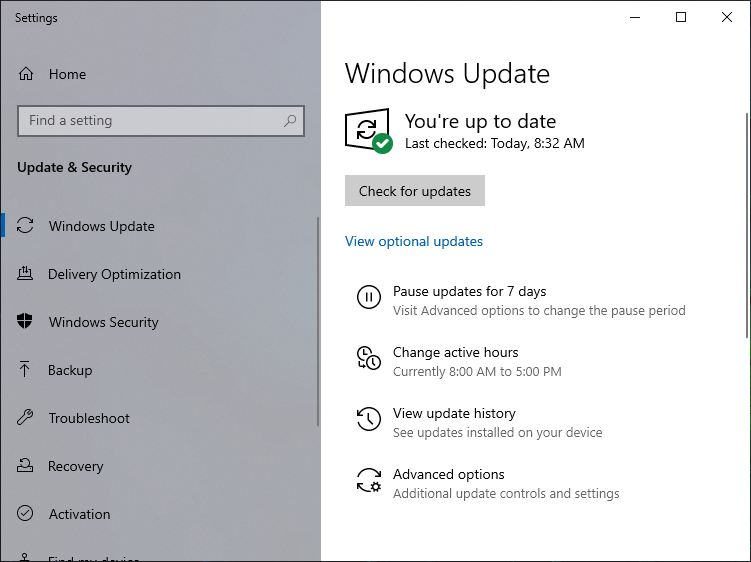This screenshot has width=751, height=562.
Task: Click the Backup upward arrow icon
Action: 24,369
